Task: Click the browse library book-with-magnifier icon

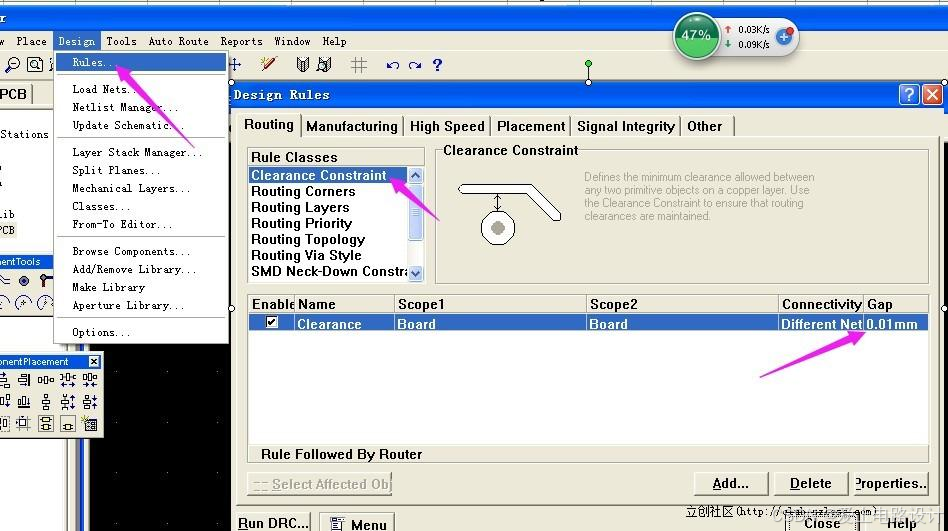Action: click(x=325, y=64)
